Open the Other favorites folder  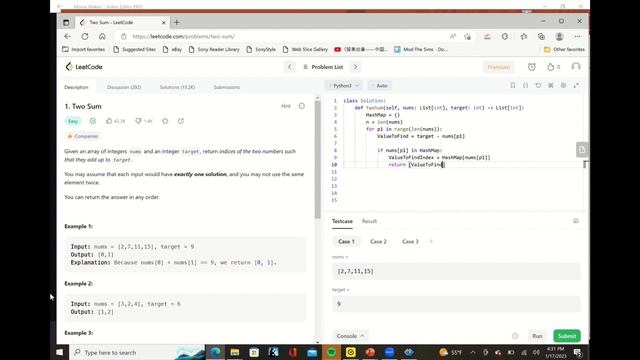pyautogui.click(x=564, y=49)
